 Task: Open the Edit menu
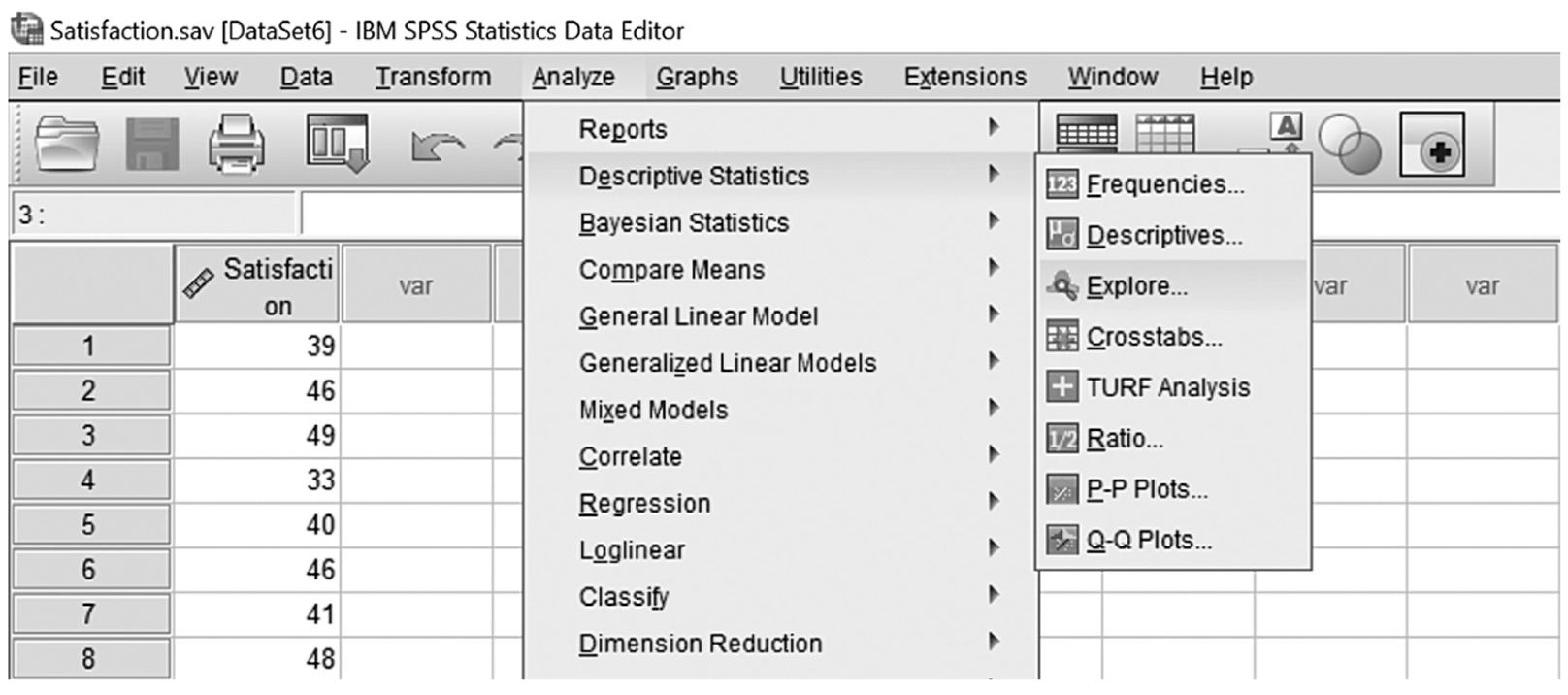point(123,77)
